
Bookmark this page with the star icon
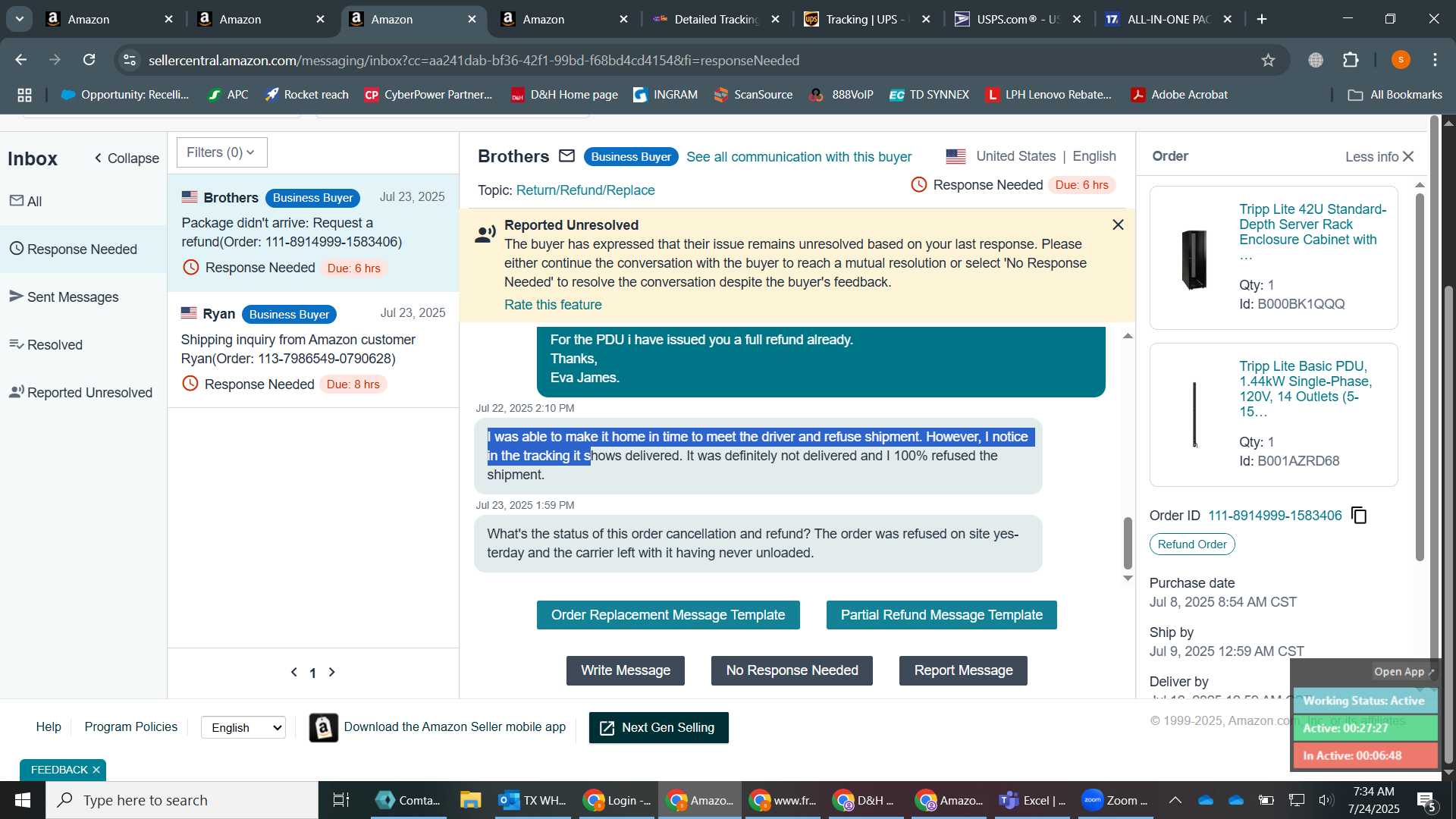[1268, 60]
